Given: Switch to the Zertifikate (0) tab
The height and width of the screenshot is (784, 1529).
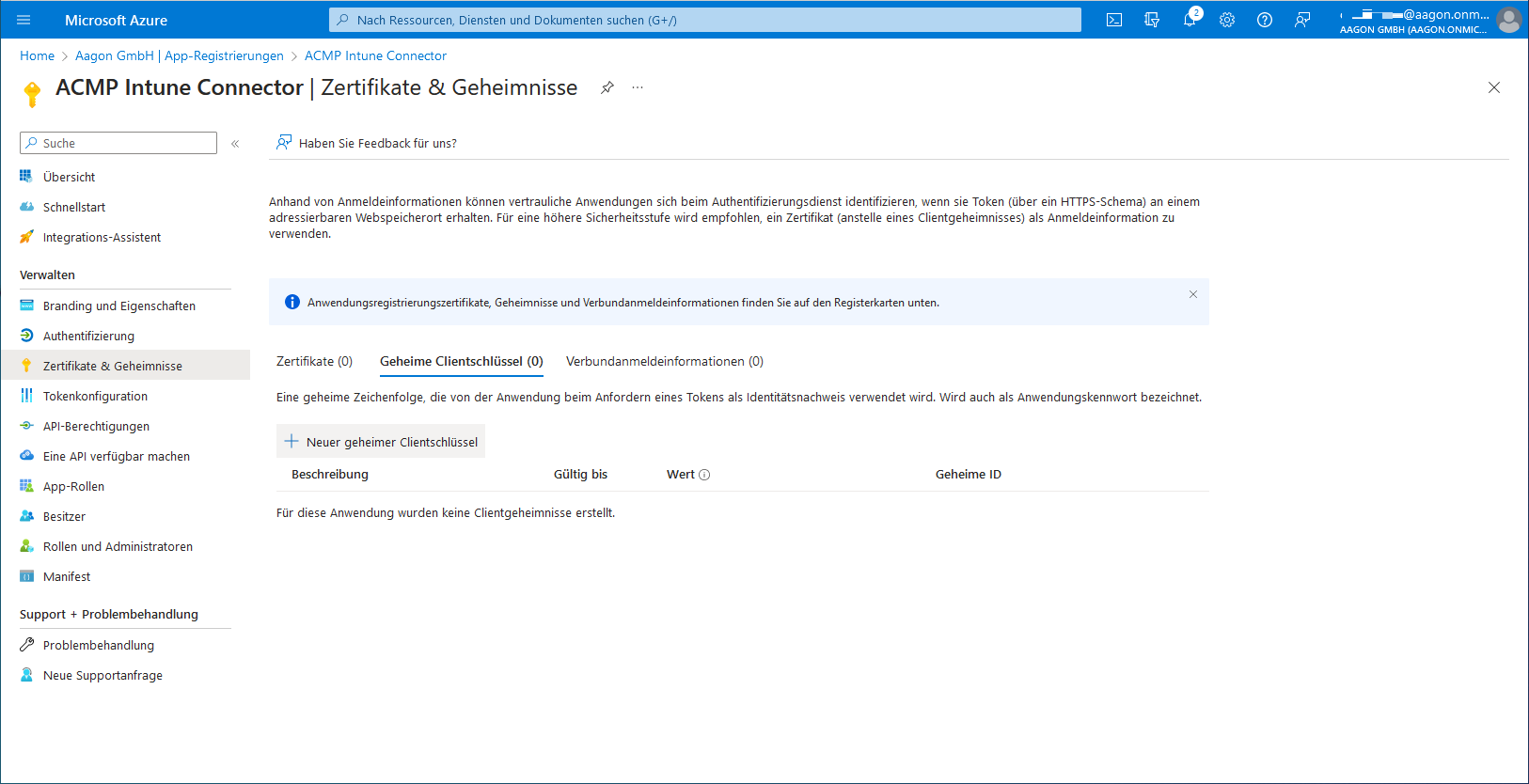Looking at the screenshot, I should click(x=314, y=361).
